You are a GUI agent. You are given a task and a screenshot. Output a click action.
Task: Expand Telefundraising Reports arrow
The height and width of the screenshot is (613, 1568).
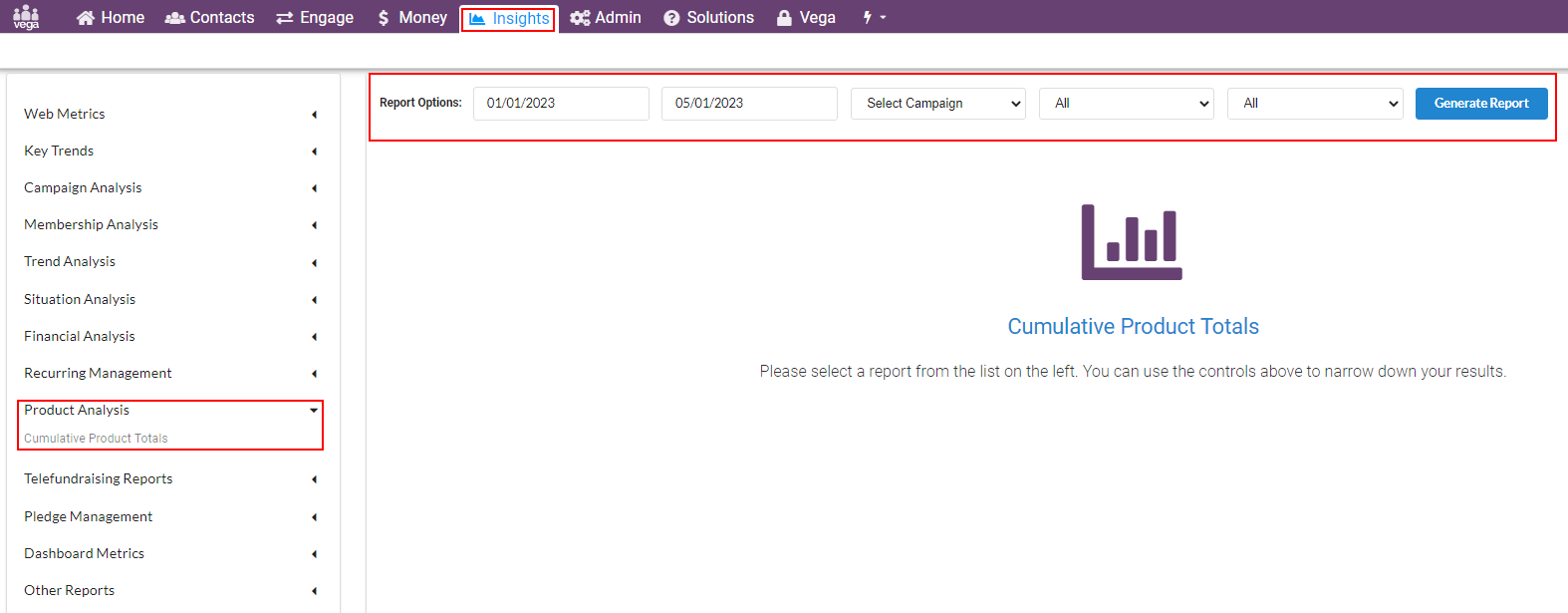[314, 479]
